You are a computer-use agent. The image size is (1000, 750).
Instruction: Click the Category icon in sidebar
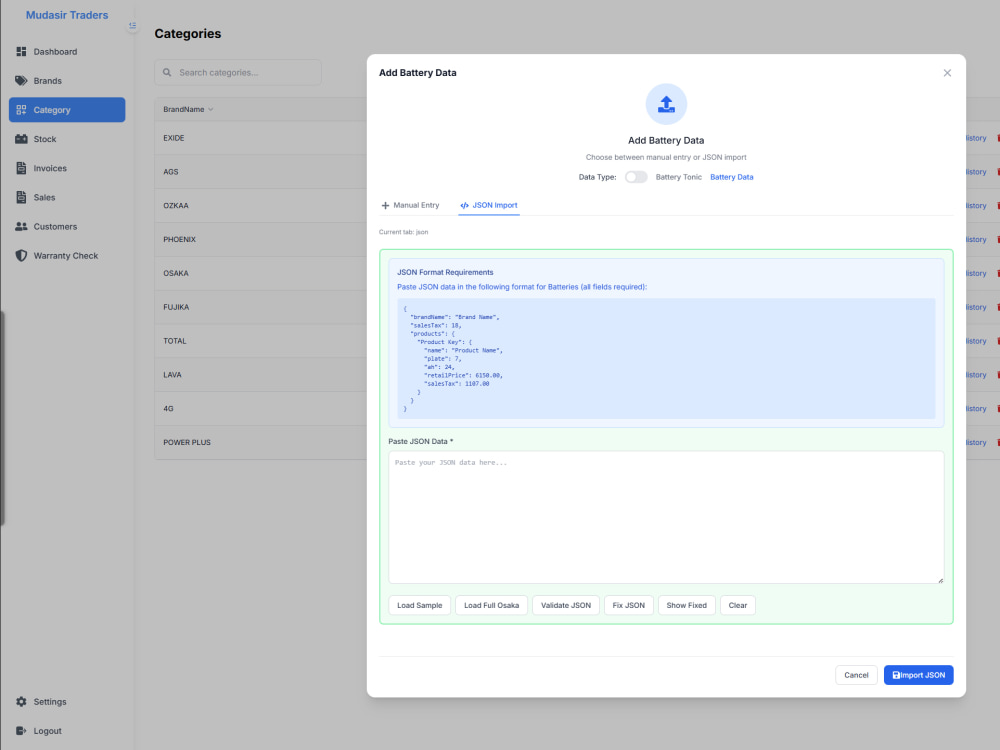(21, 110)
